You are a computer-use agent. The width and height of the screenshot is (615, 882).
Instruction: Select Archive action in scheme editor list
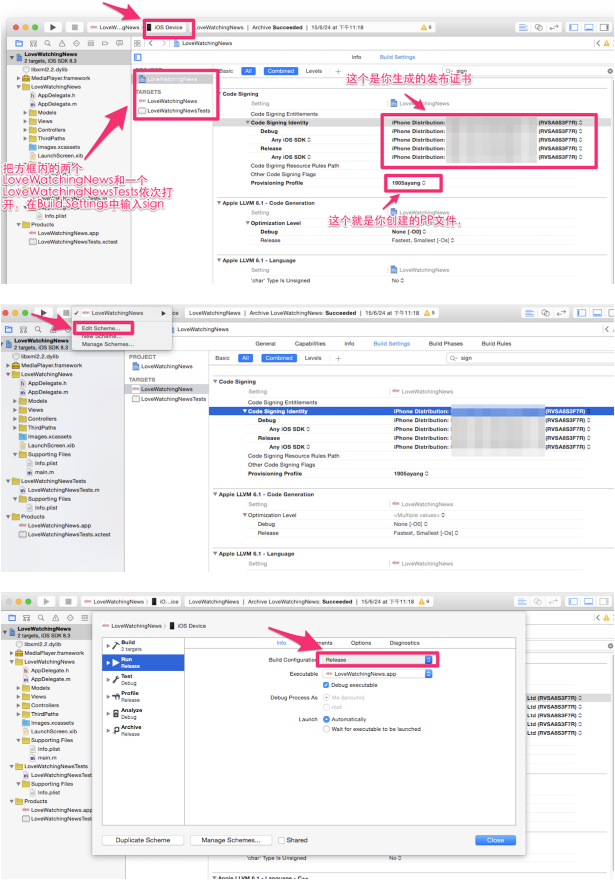(145, 730)
